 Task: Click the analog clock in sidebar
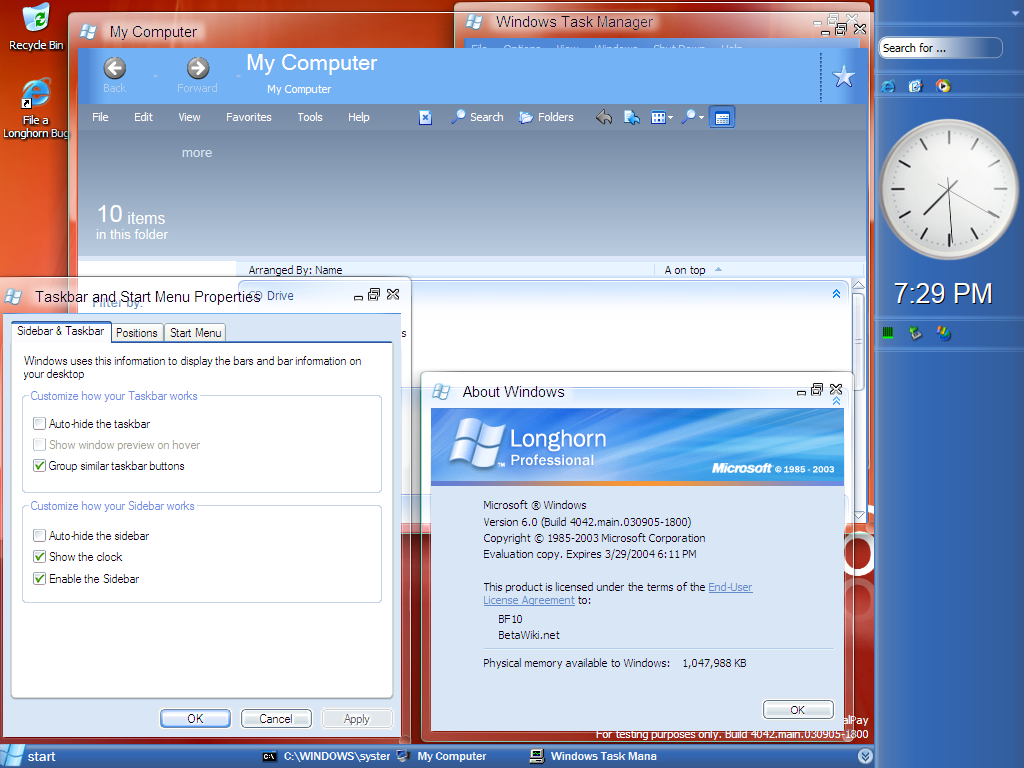coord(948,189)
